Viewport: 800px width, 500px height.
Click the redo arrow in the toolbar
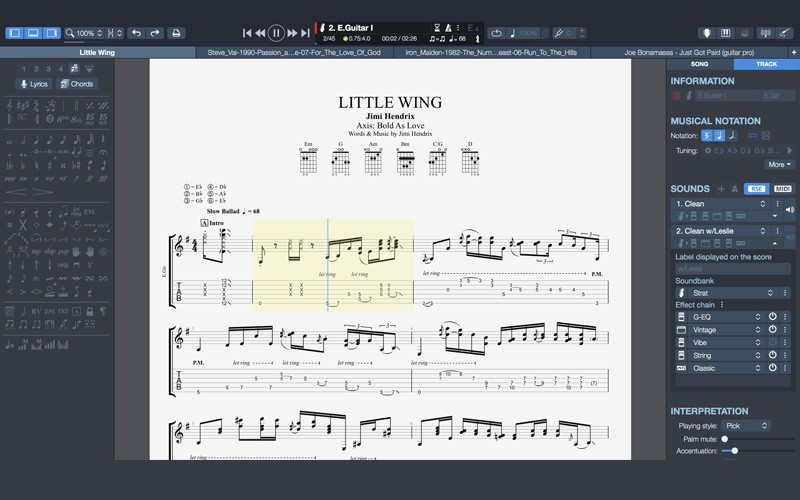155,33
